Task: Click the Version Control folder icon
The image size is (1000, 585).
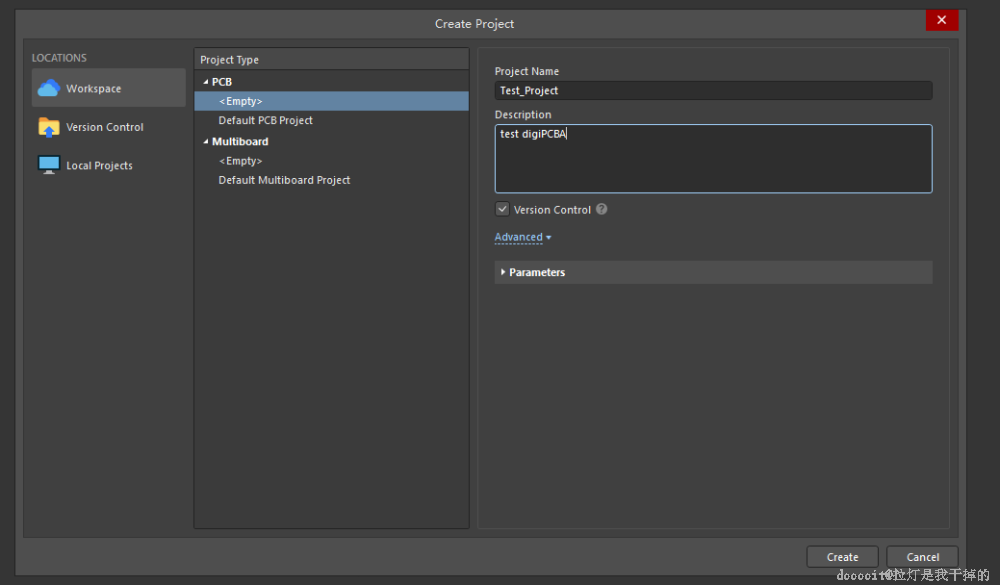Action: coord(48,127)
